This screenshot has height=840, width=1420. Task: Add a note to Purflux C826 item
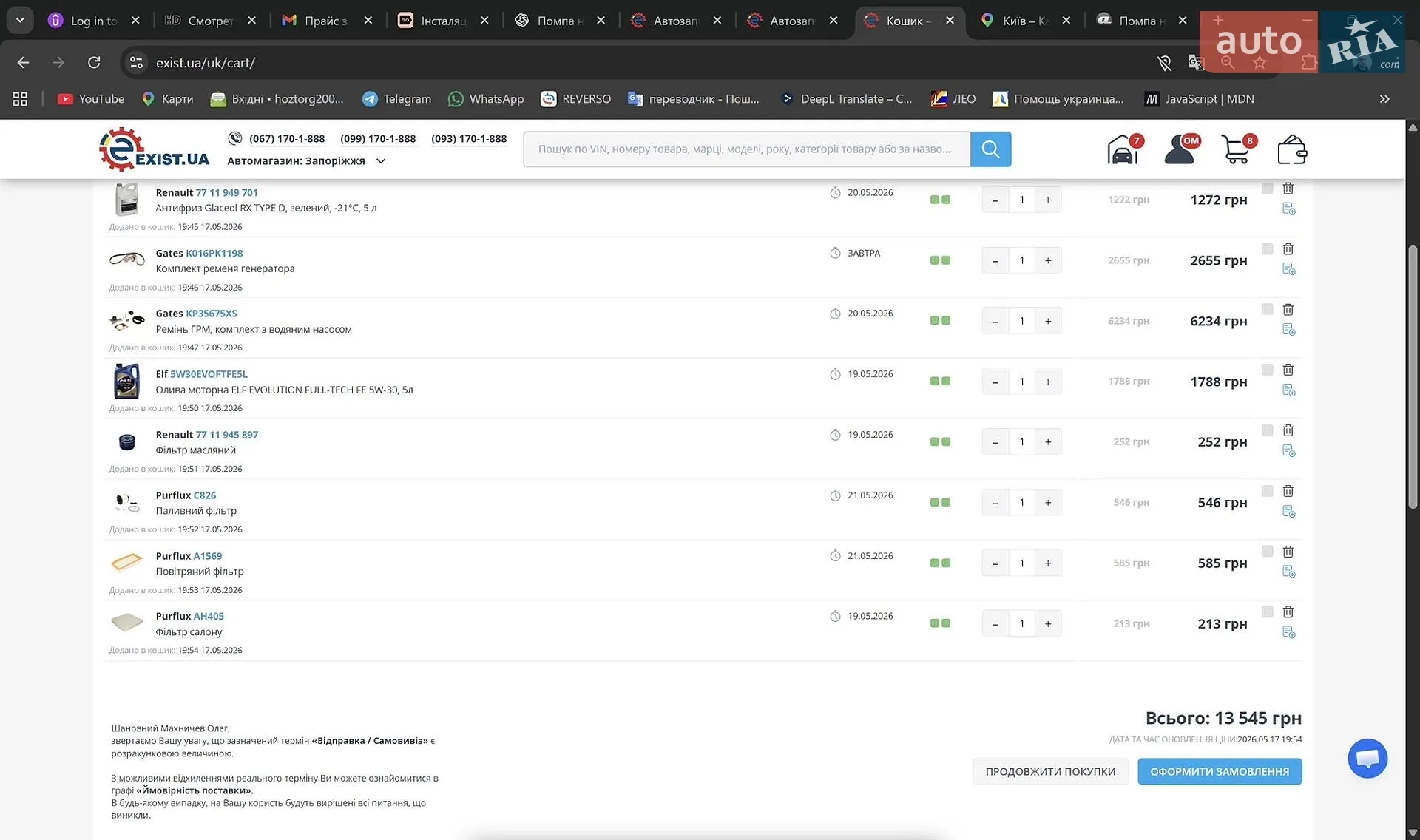click(x=1288, y=512)
